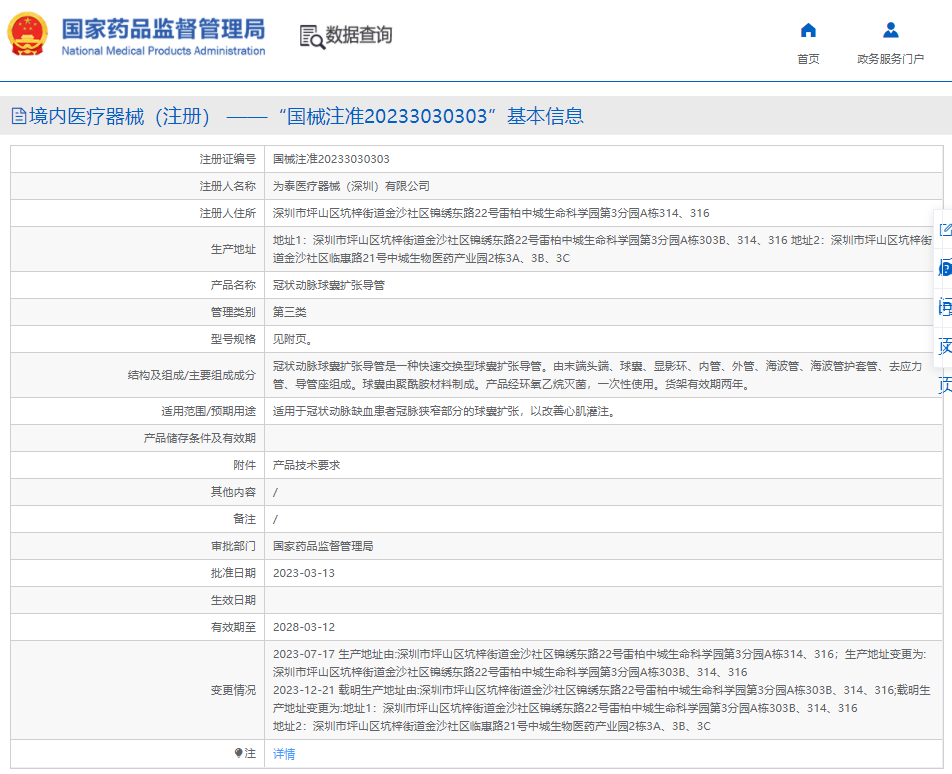Select 为泰医疗器械（深圳）有限公司 text
The image size is (952, 774).
click(351, 186)
